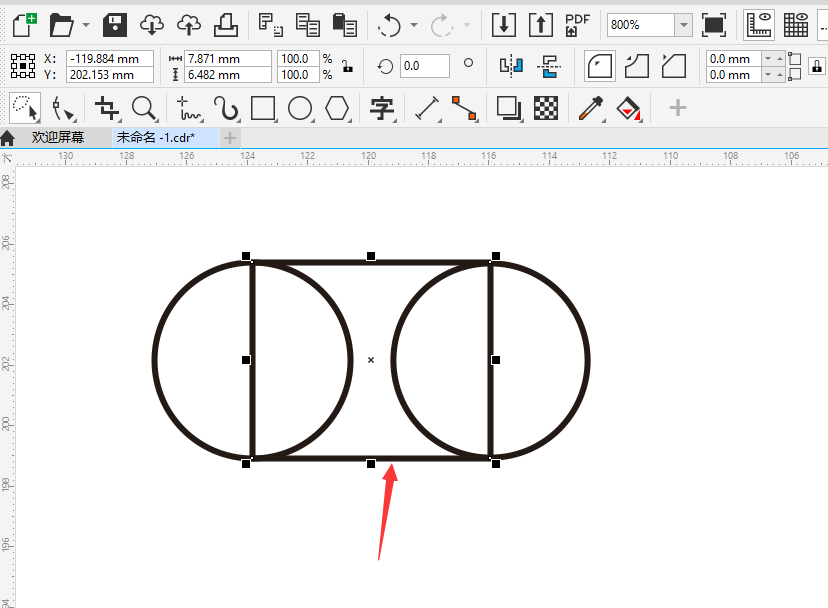Image resolution: width=828 pixels, height=608 pixels.
Task: Select the Pick tool
Action: pyautogui.click(x=24, y=108)
